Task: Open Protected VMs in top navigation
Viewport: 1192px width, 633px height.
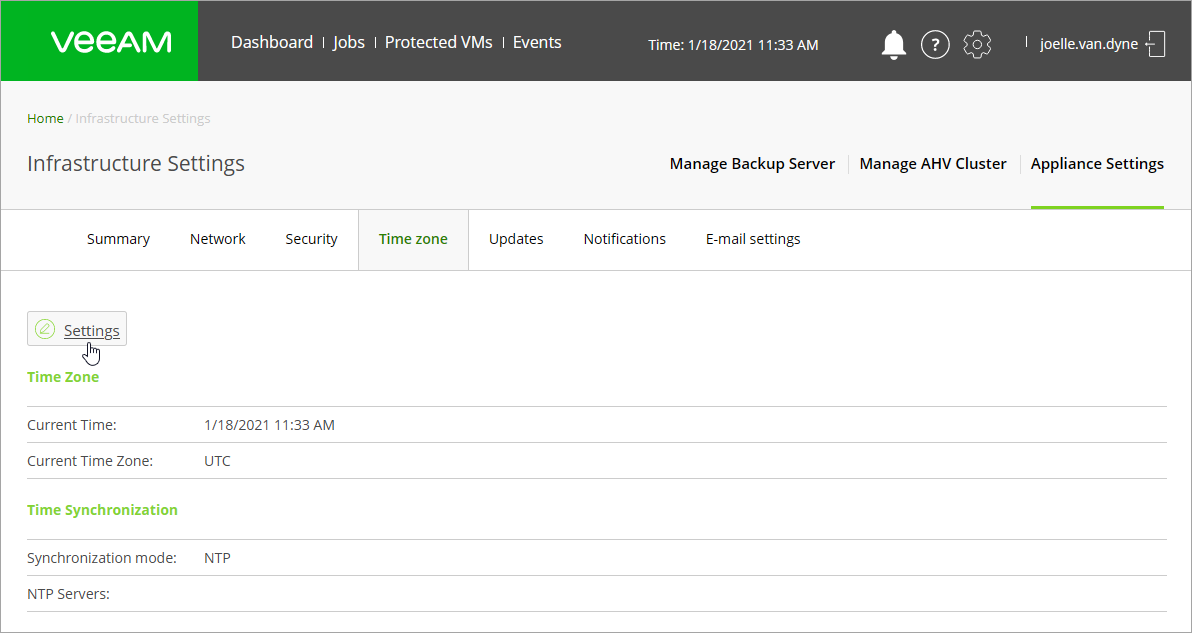Action: click(x=439, y=43)
